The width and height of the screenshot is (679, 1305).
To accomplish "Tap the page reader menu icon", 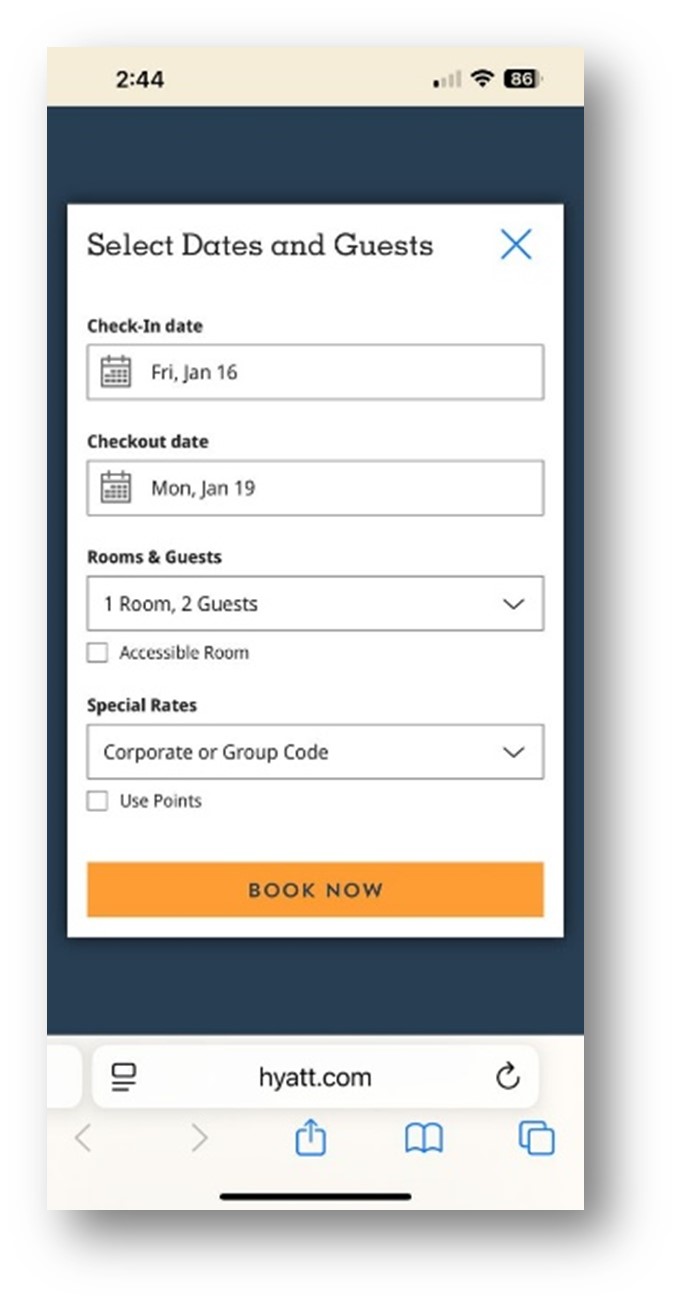I will pos(124,1077).
